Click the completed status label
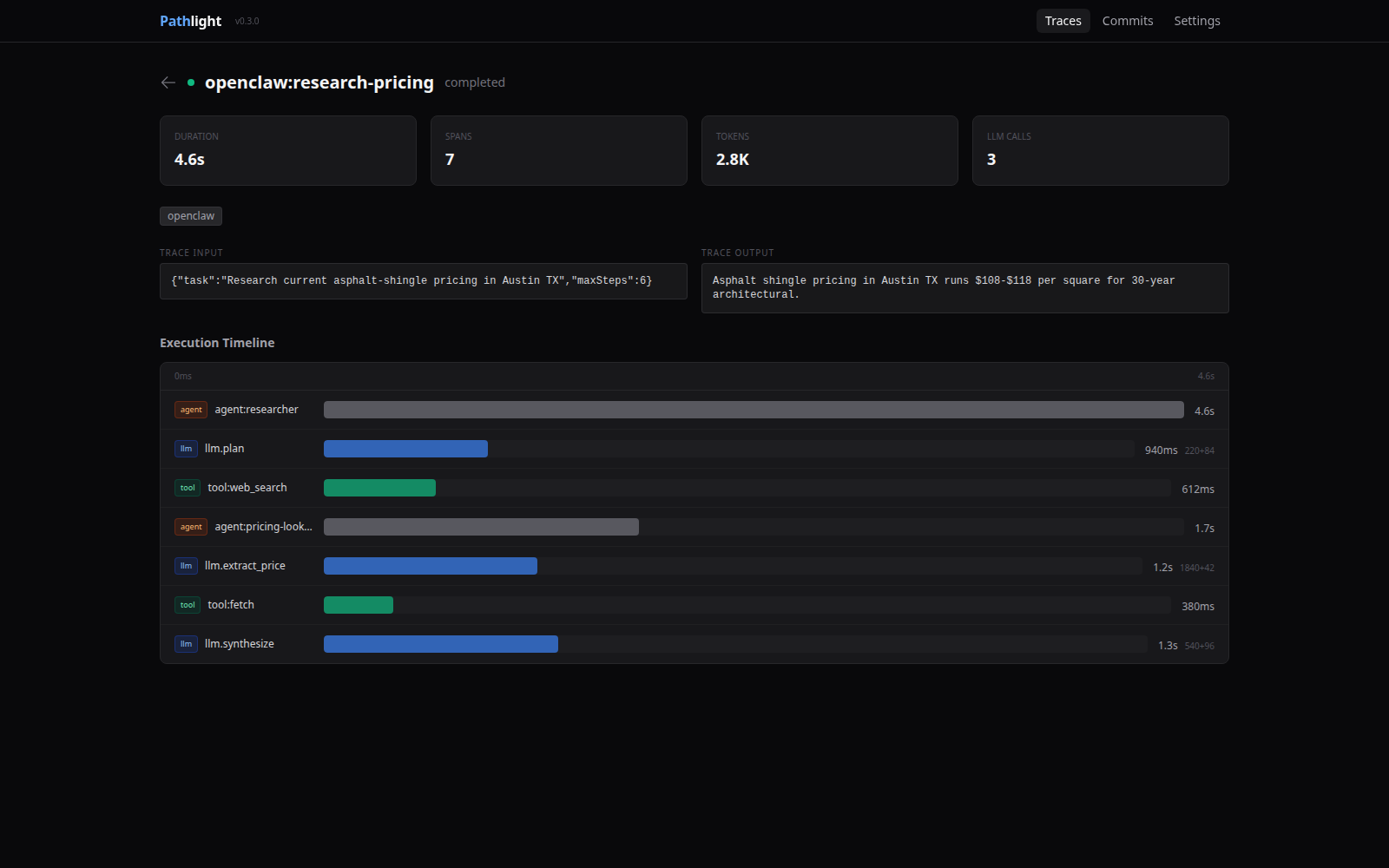The height and width of the screenshot is (868, 1389). pos(475,82)
